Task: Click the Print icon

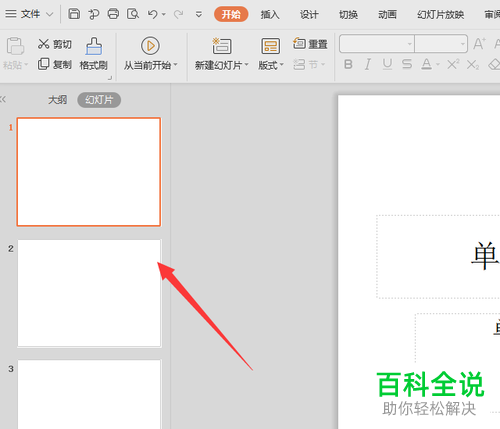Action: tap(113, 14)
